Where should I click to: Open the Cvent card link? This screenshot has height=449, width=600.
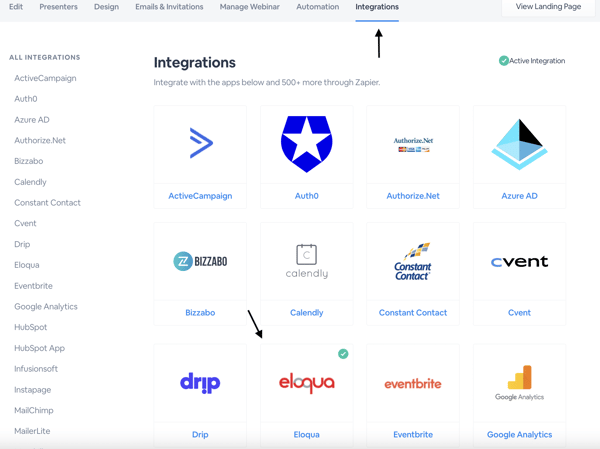click(519, 313)
